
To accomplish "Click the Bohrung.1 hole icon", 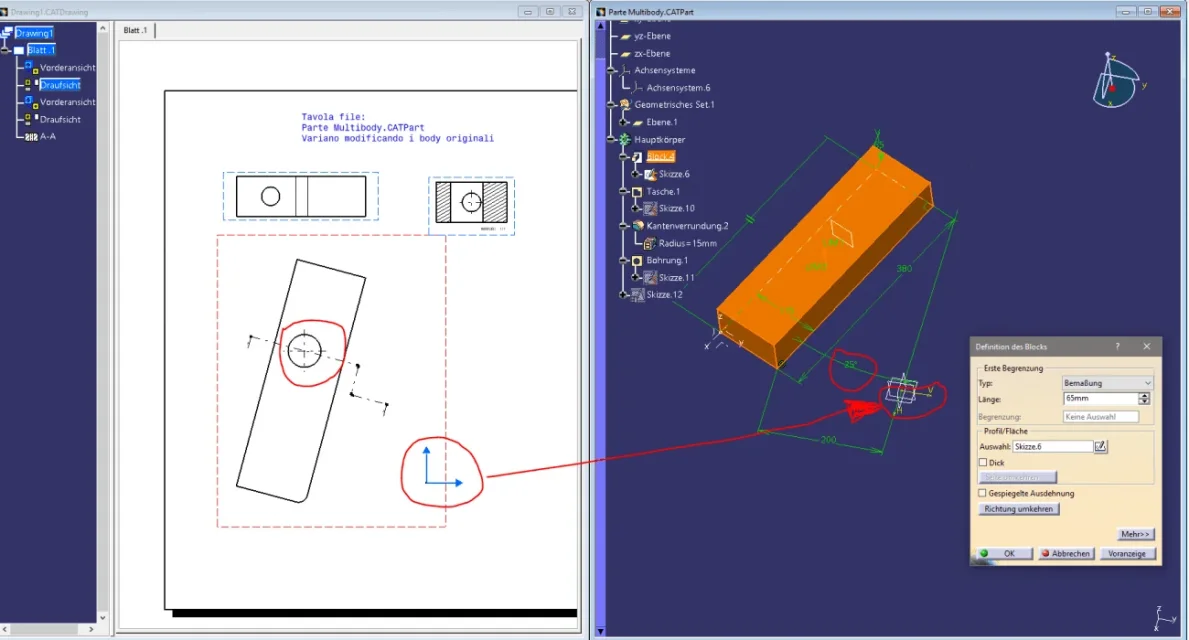I will 637,260.
